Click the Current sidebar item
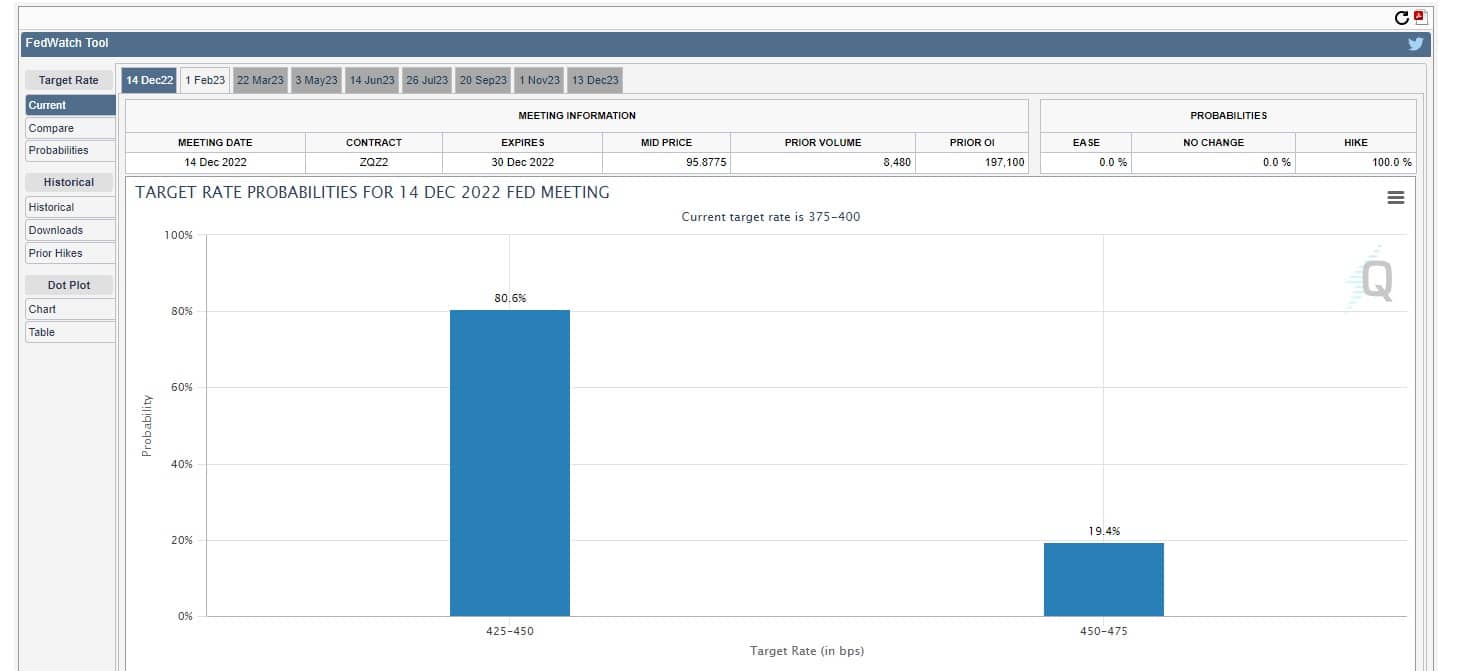This screenshot has height=671, width=1465. [x=70, y=105]
